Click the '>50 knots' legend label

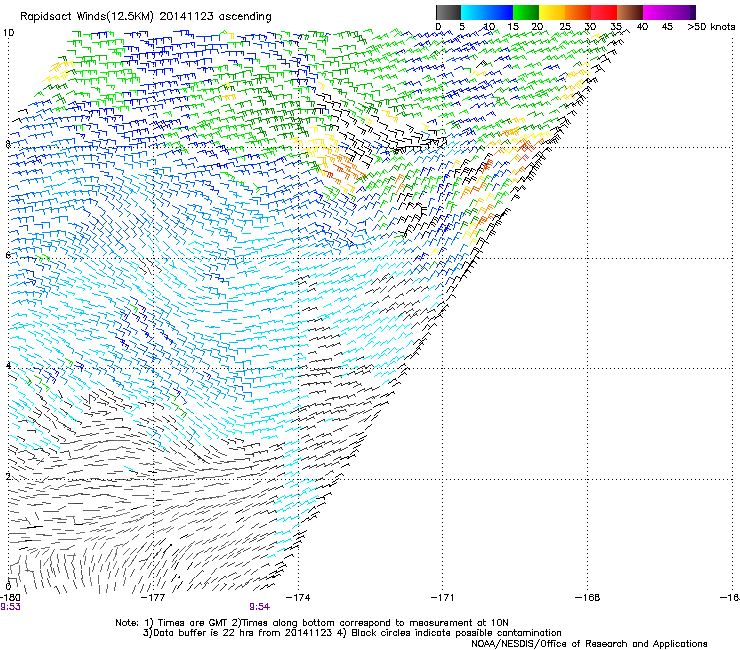pos(711,27)
